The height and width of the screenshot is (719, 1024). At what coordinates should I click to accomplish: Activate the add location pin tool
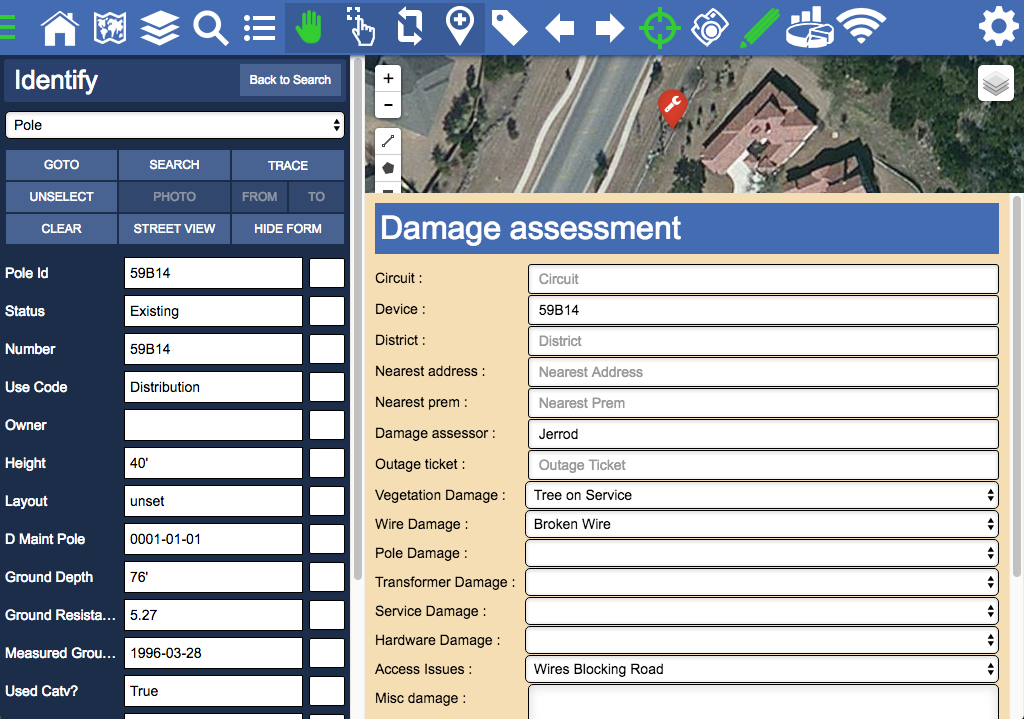click(461, 28)
